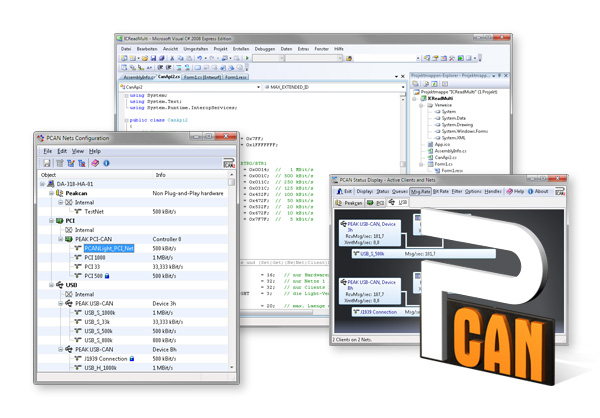
Task: Open the MAX_EXTENDED_ID member dropdown
Action: pos(403,87)
